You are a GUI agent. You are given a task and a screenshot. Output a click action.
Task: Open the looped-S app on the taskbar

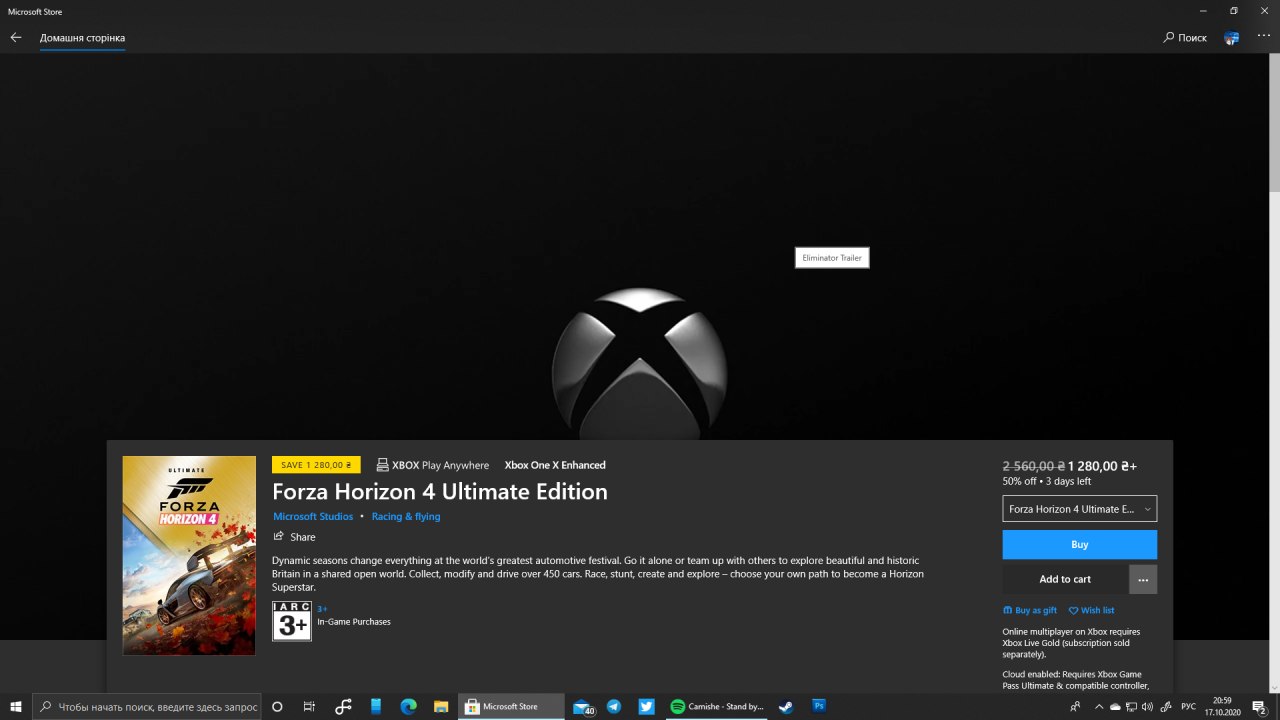point(343,706)
